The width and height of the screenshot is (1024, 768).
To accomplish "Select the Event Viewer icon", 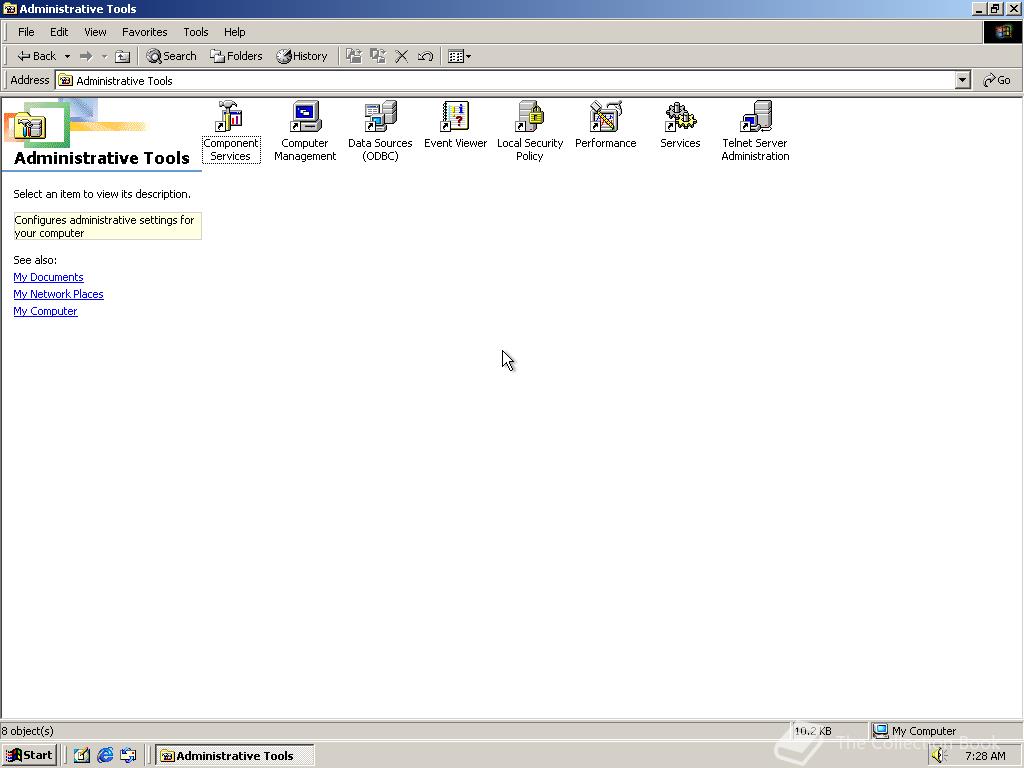I will click(x=455, y=117).
